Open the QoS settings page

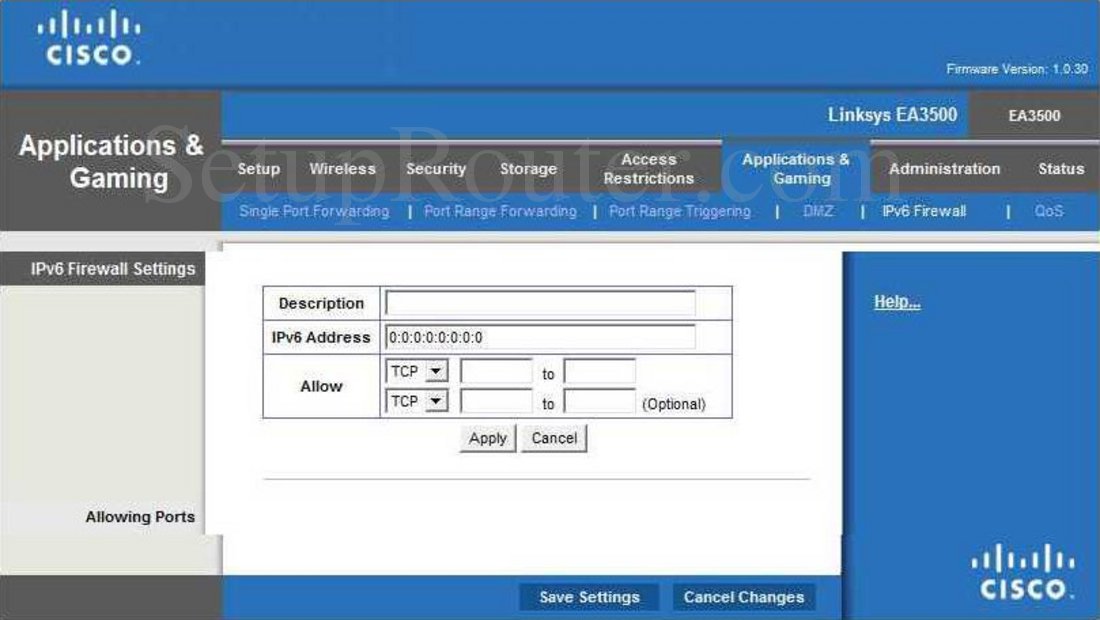(x=1047, y=211)
